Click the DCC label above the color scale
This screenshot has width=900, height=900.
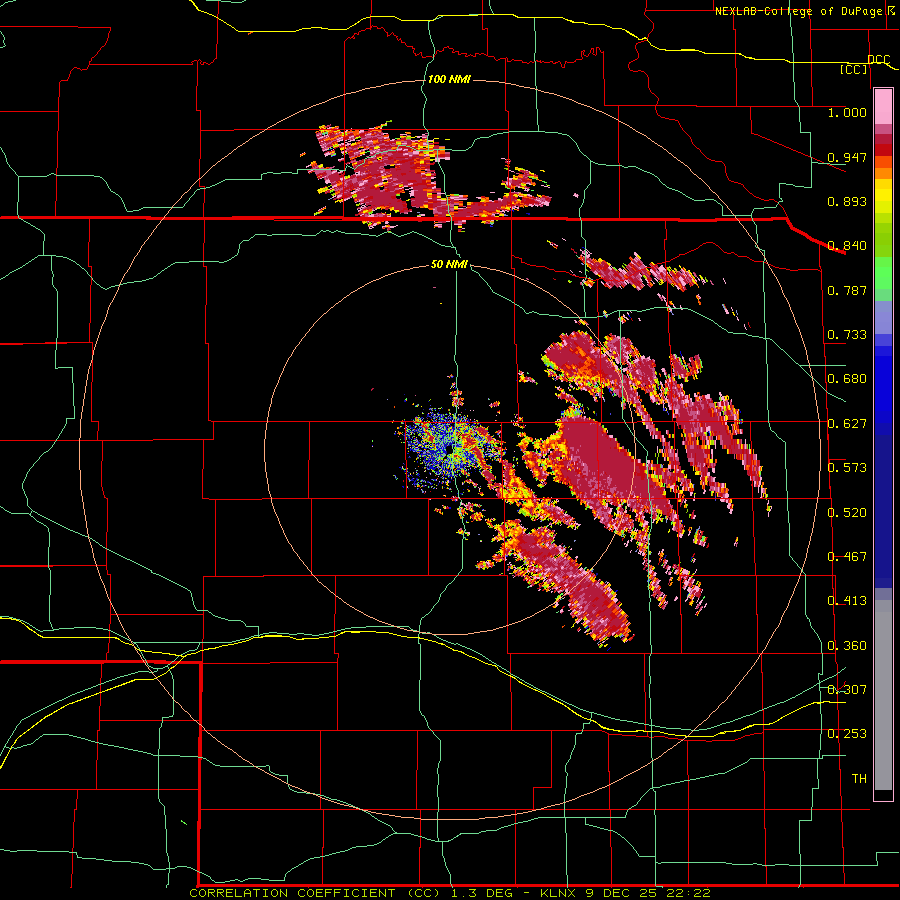click(878, 59)
